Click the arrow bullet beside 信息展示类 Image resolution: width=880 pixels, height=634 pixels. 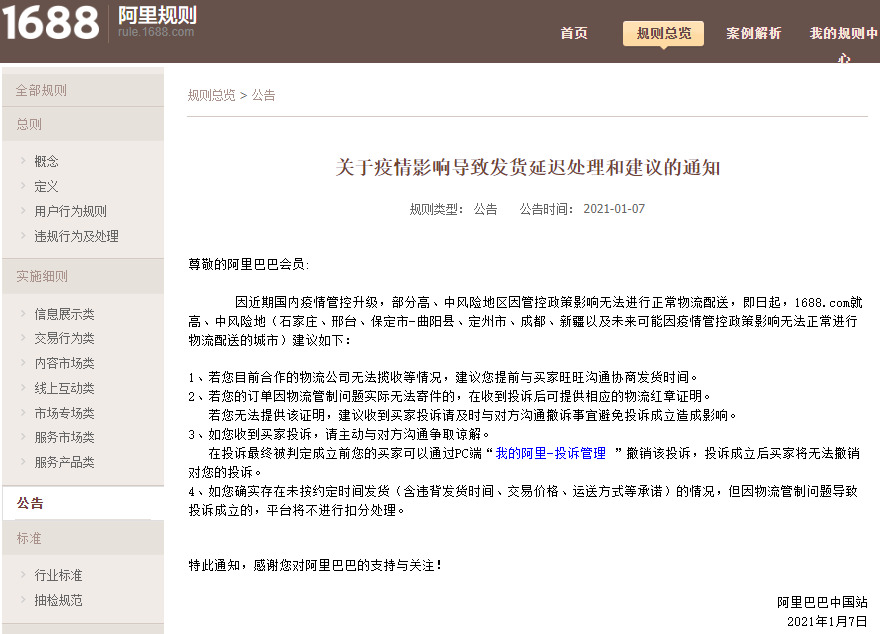point(23,314)
